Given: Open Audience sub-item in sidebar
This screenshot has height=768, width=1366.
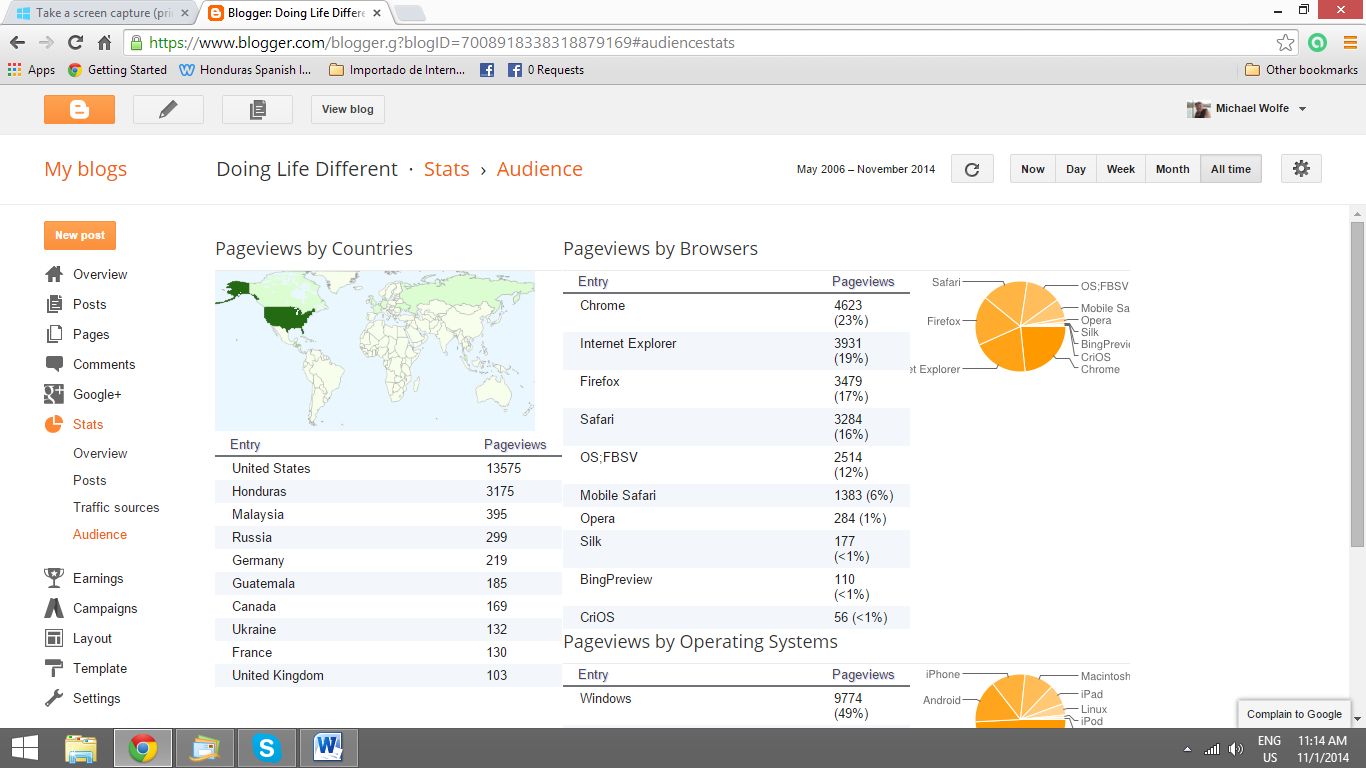Looking at the screenshot, I should click(100, 534).
